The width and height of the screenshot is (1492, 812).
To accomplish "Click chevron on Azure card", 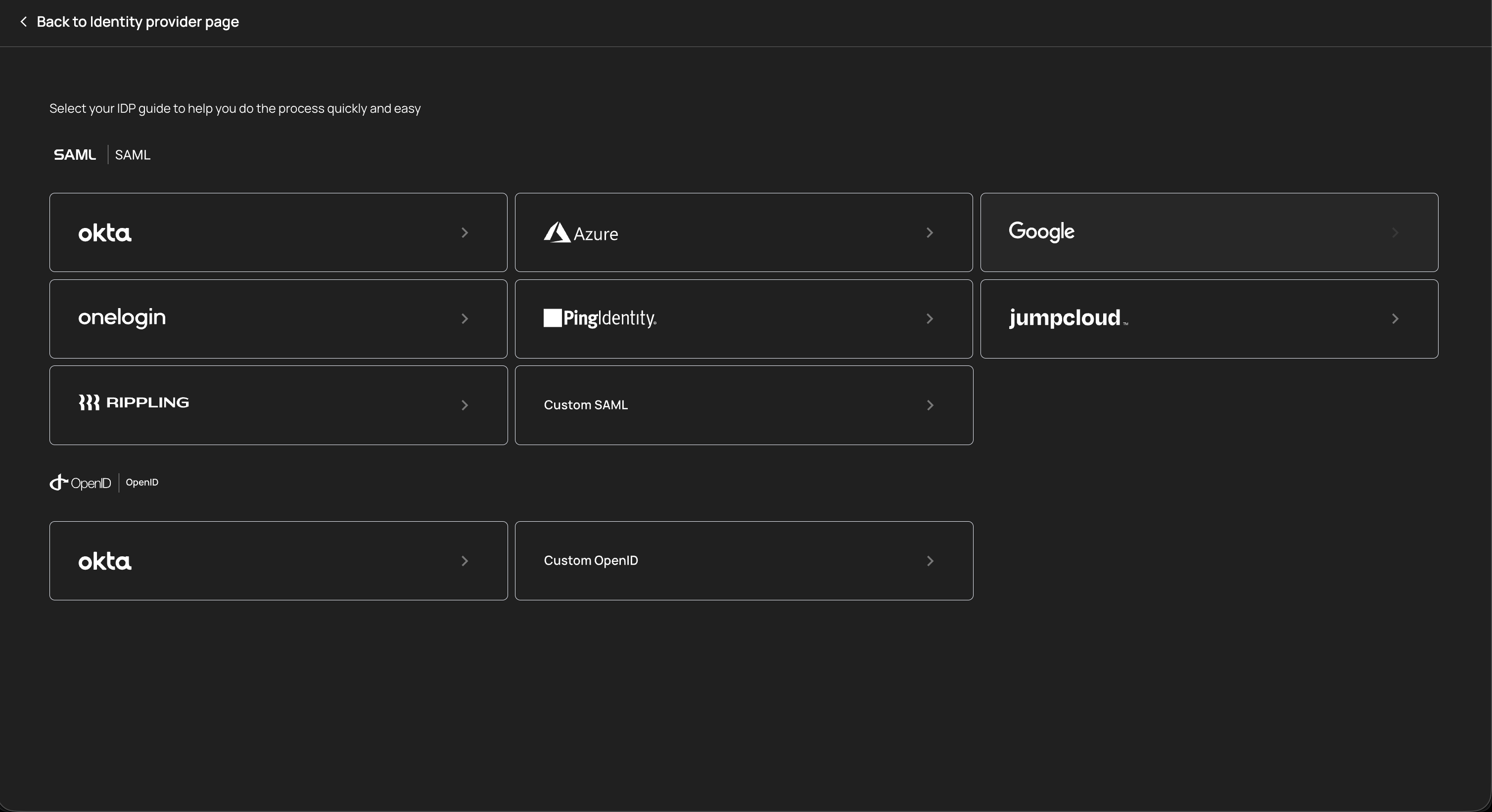I will 930,233.
